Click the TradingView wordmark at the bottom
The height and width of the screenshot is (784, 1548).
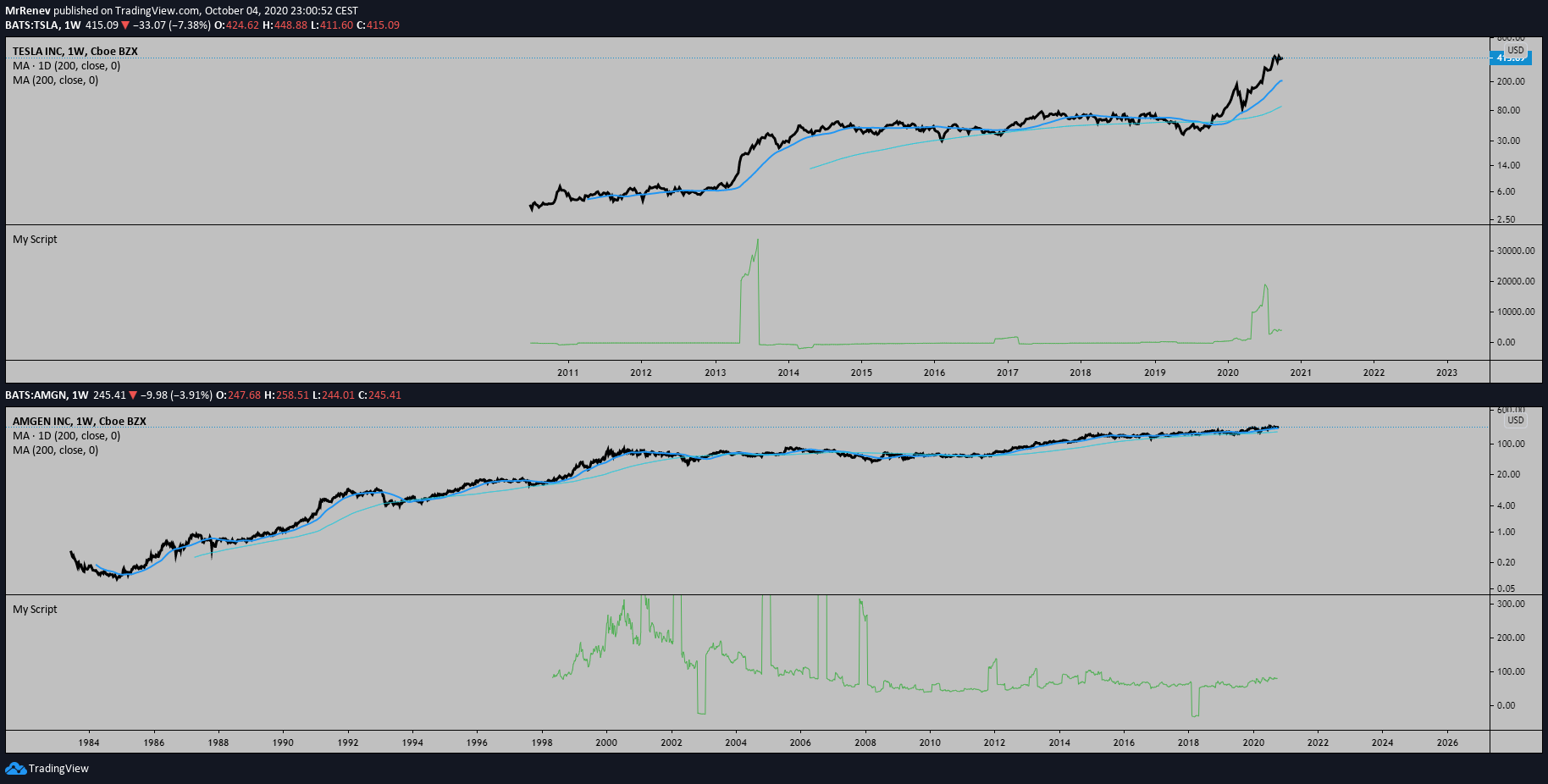pyautogui.click(x=58, y=768)
